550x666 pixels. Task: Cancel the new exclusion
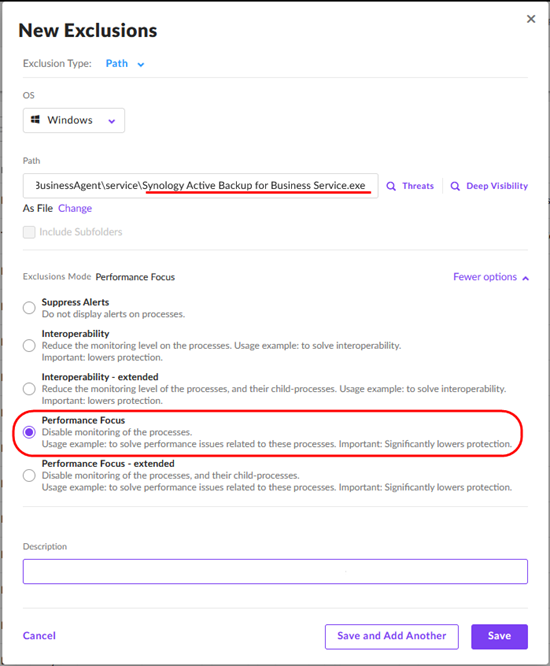pyautogui.click(x=39, y=636)
